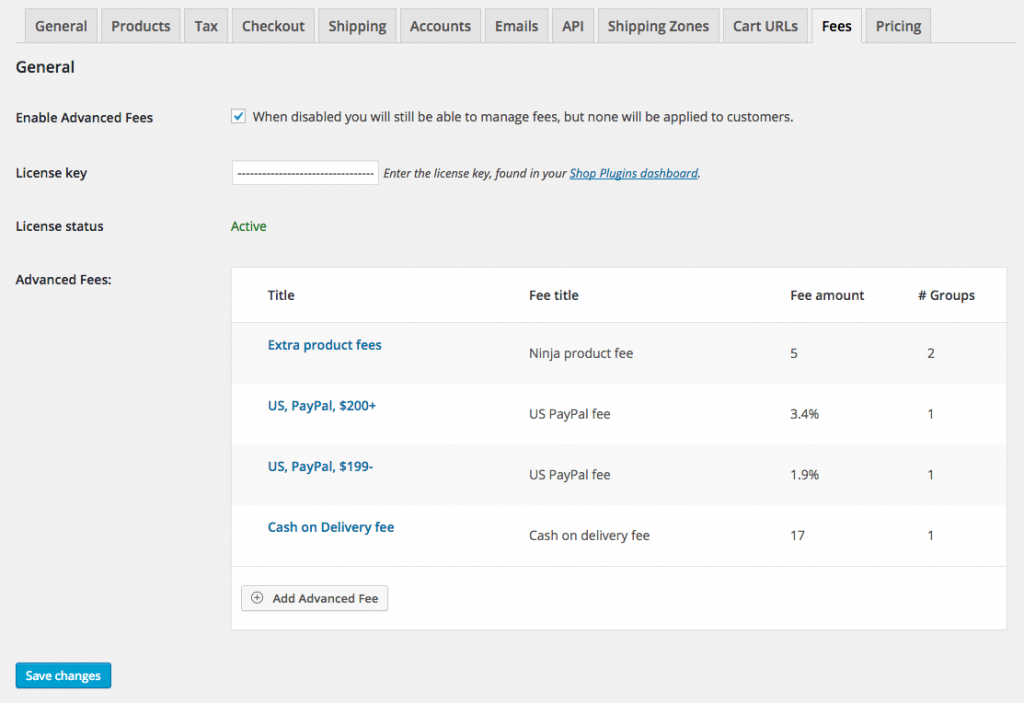Select the Pricing tab

click(x=897, y=25)
